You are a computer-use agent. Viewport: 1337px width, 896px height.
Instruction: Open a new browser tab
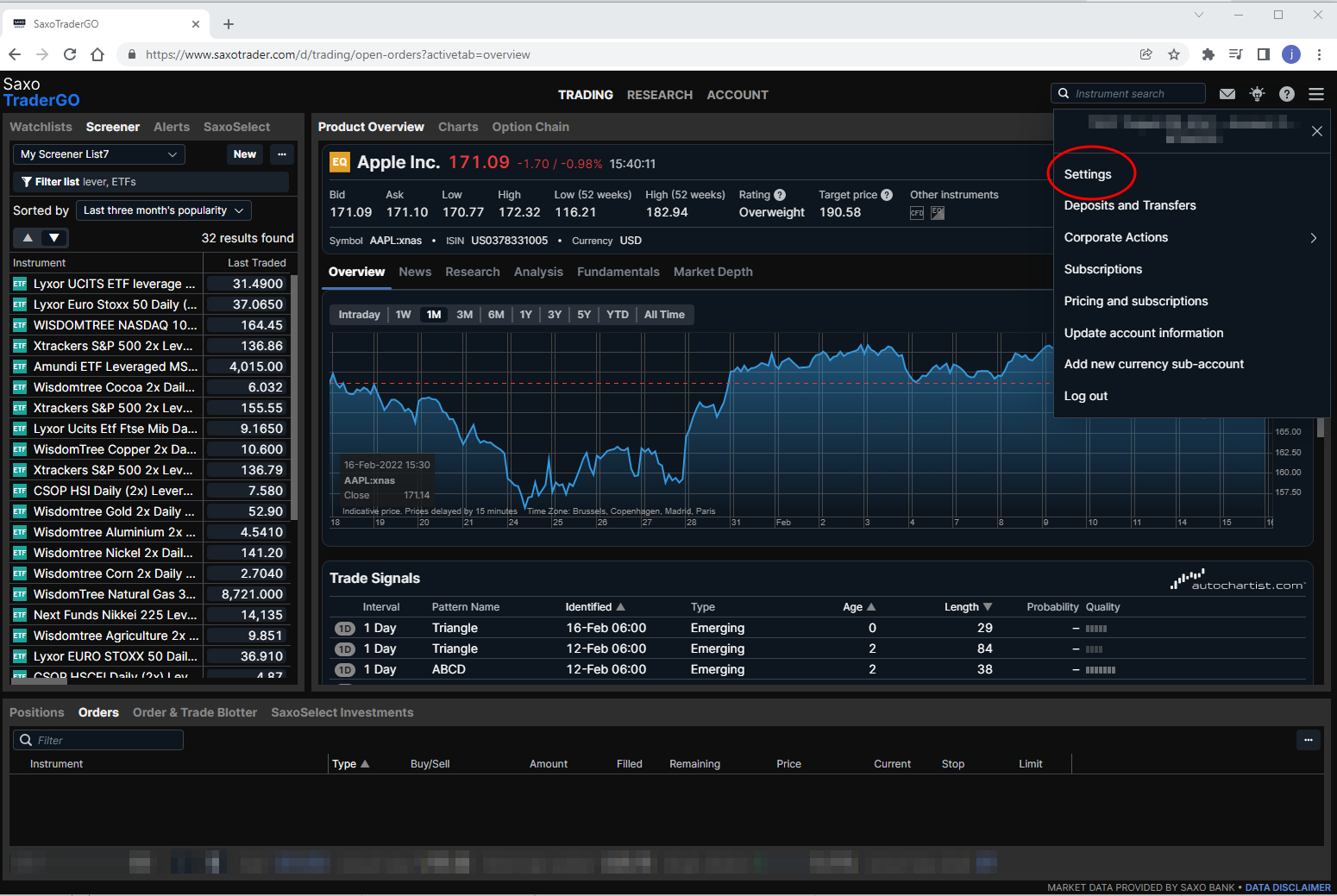(x=229, y=24)
